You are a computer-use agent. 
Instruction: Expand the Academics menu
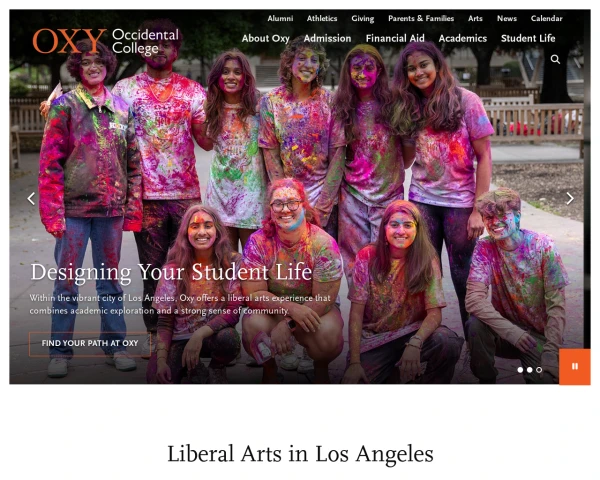463,39
